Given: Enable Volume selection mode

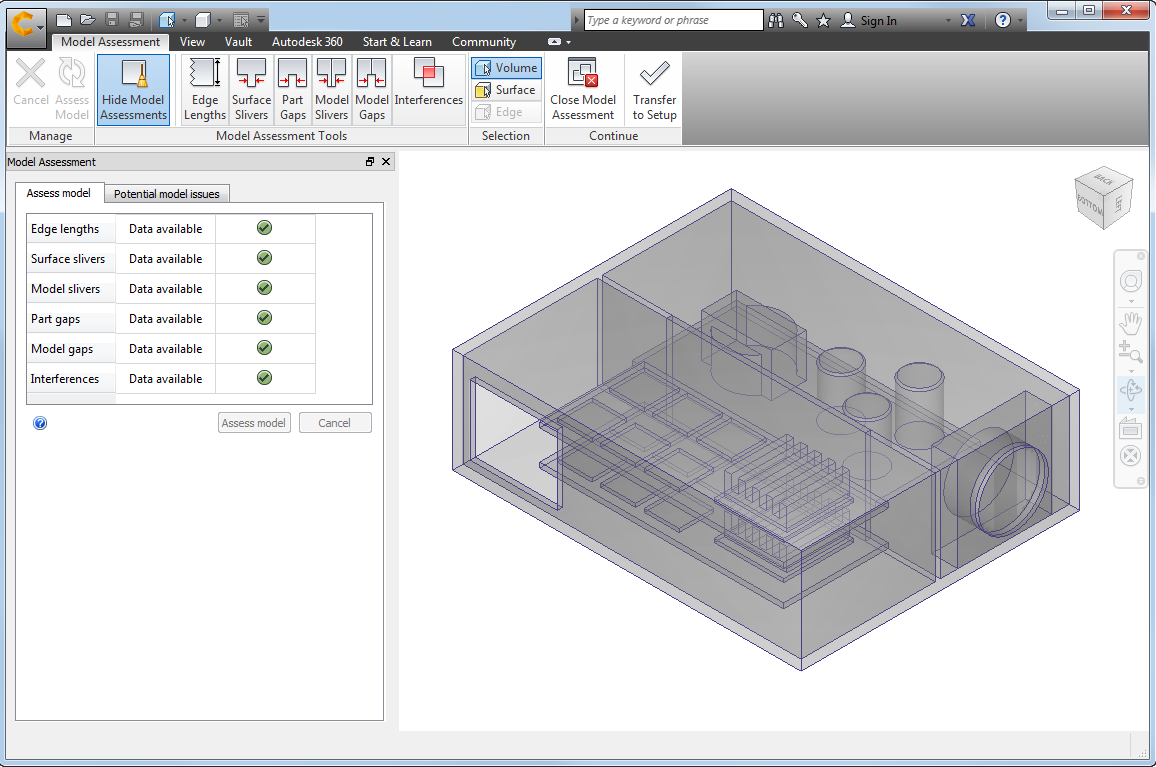Looking at the screenshot, I should (x=506, y=68).
